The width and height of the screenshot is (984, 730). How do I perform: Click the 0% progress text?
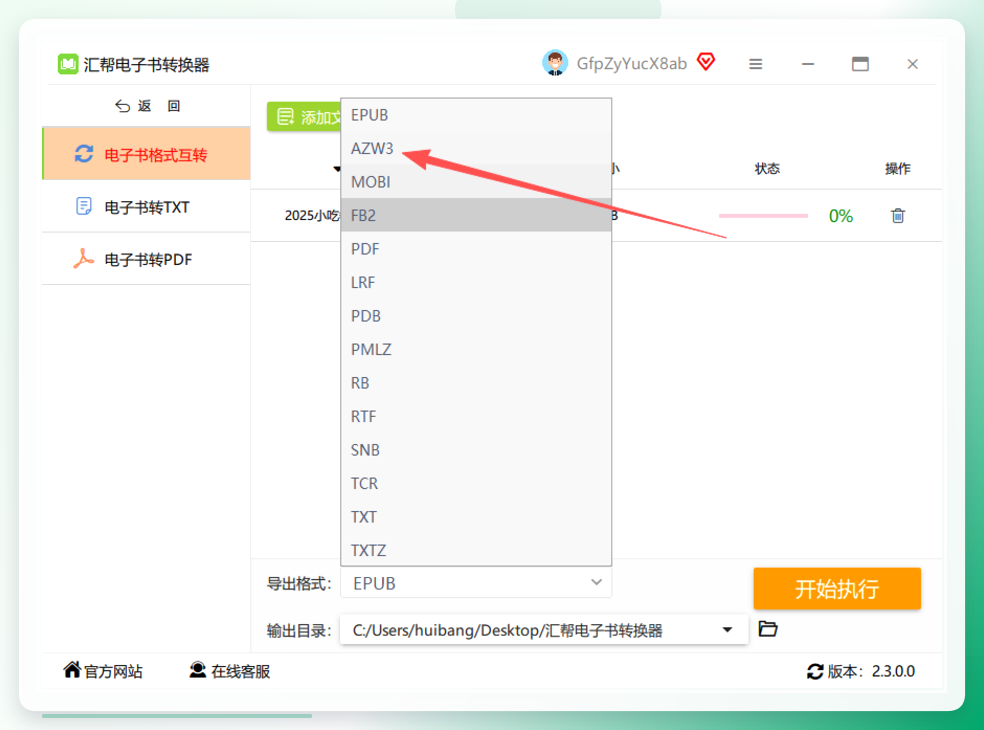click(840, 216)
